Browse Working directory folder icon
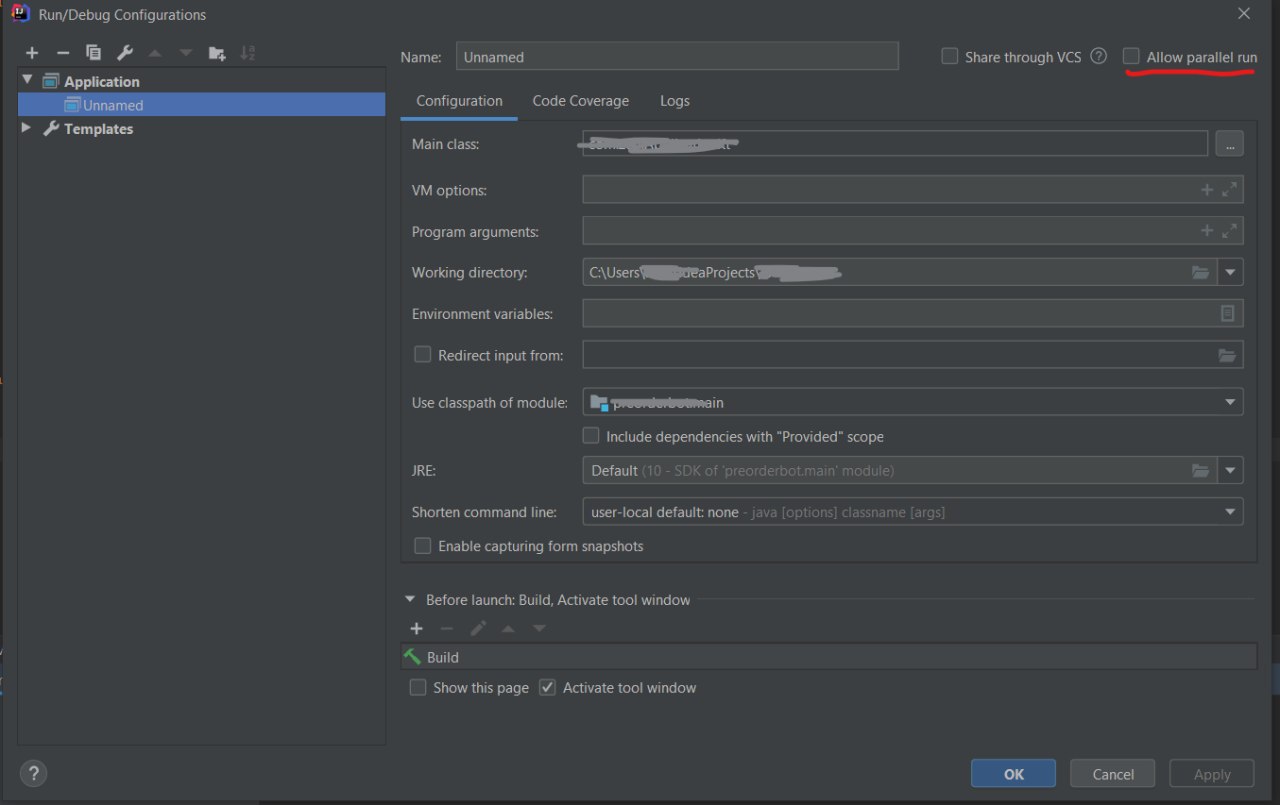The width and height of the screenshot is (1280, 805). click(x=1201, y=272)
